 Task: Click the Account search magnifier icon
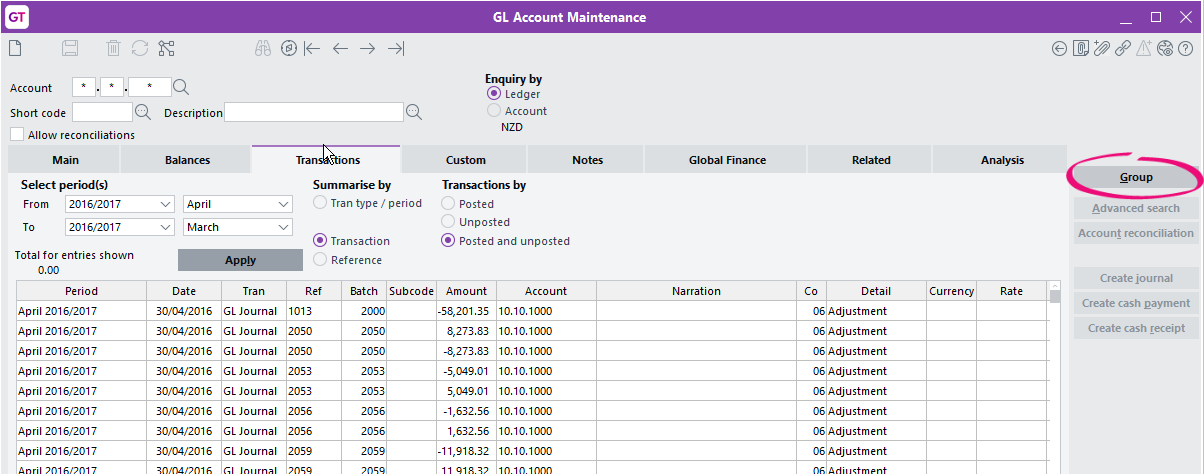coord(181,88)
